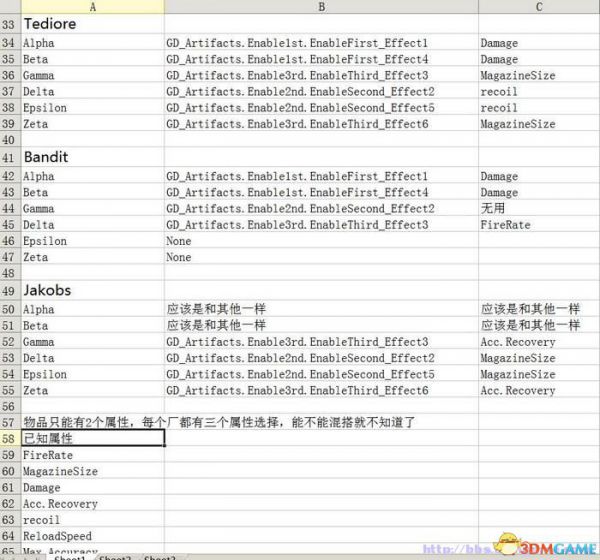Click the 已知属性 active cell

[x=93, y=438]
